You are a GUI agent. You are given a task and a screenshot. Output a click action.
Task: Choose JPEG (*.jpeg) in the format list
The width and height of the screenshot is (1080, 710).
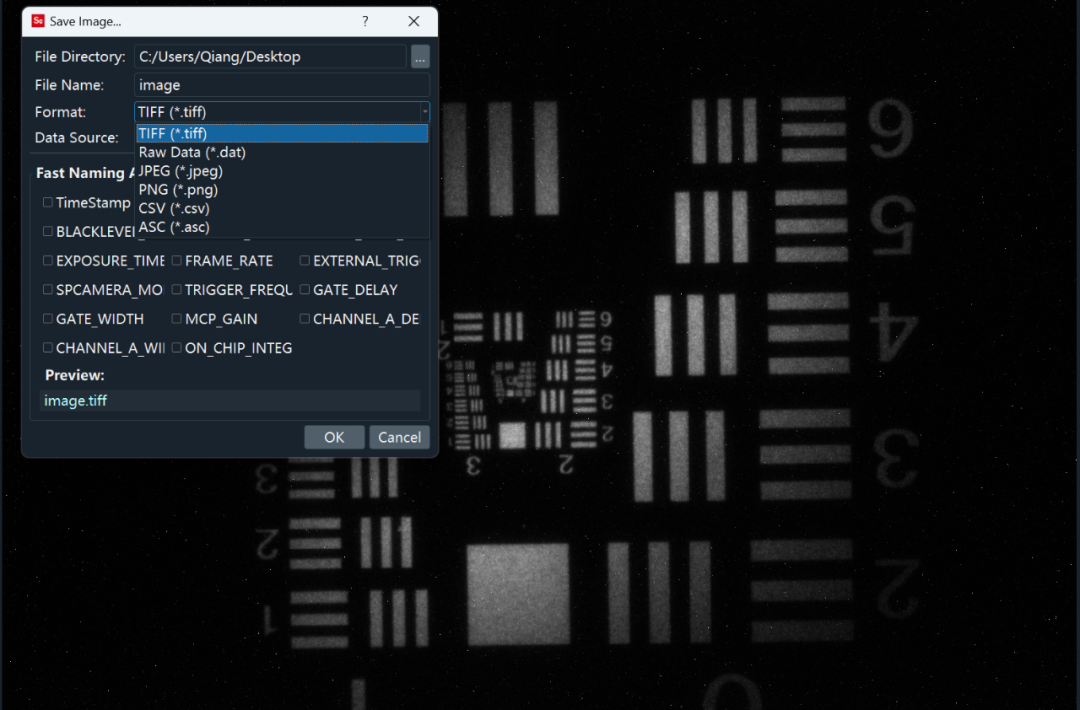click(x=282, y=171)
